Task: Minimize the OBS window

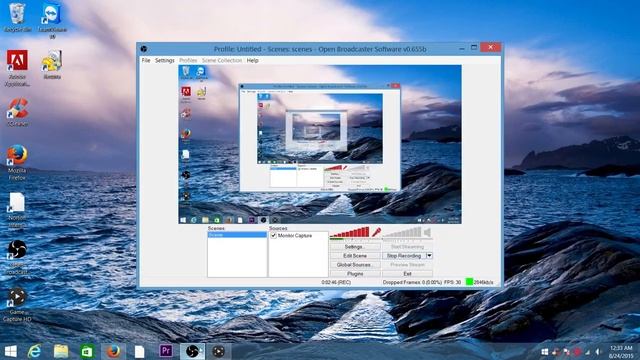Action: pos(462,48)
